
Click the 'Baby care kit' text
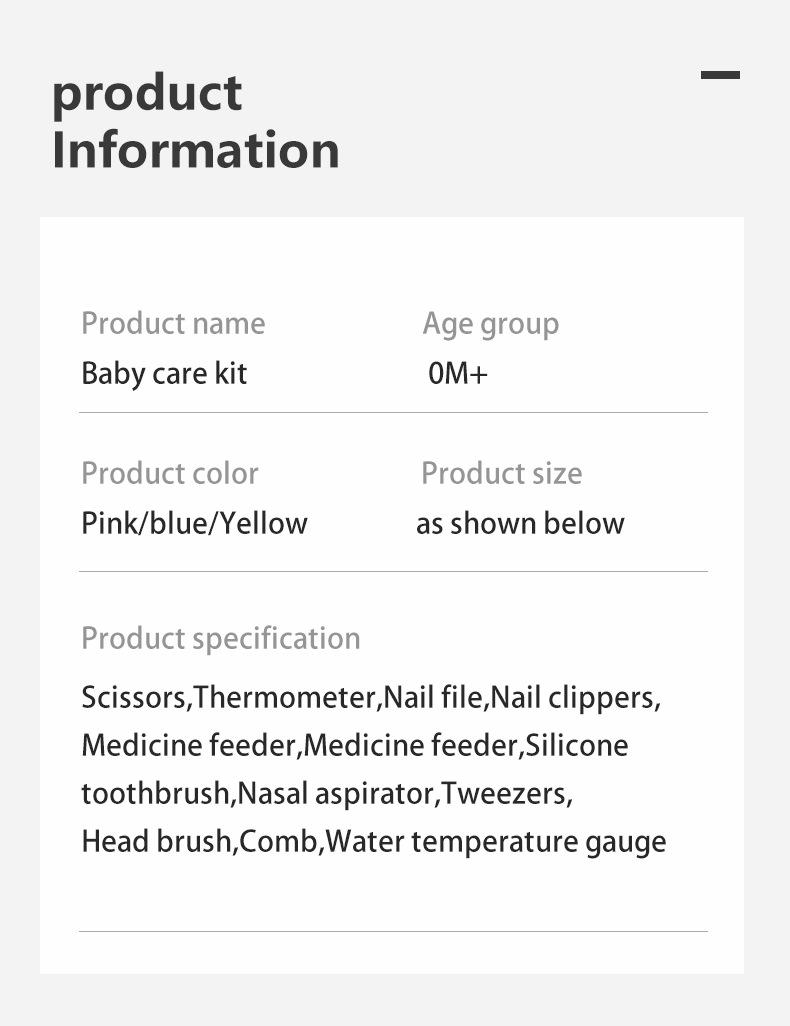click(x=164, y=374)
